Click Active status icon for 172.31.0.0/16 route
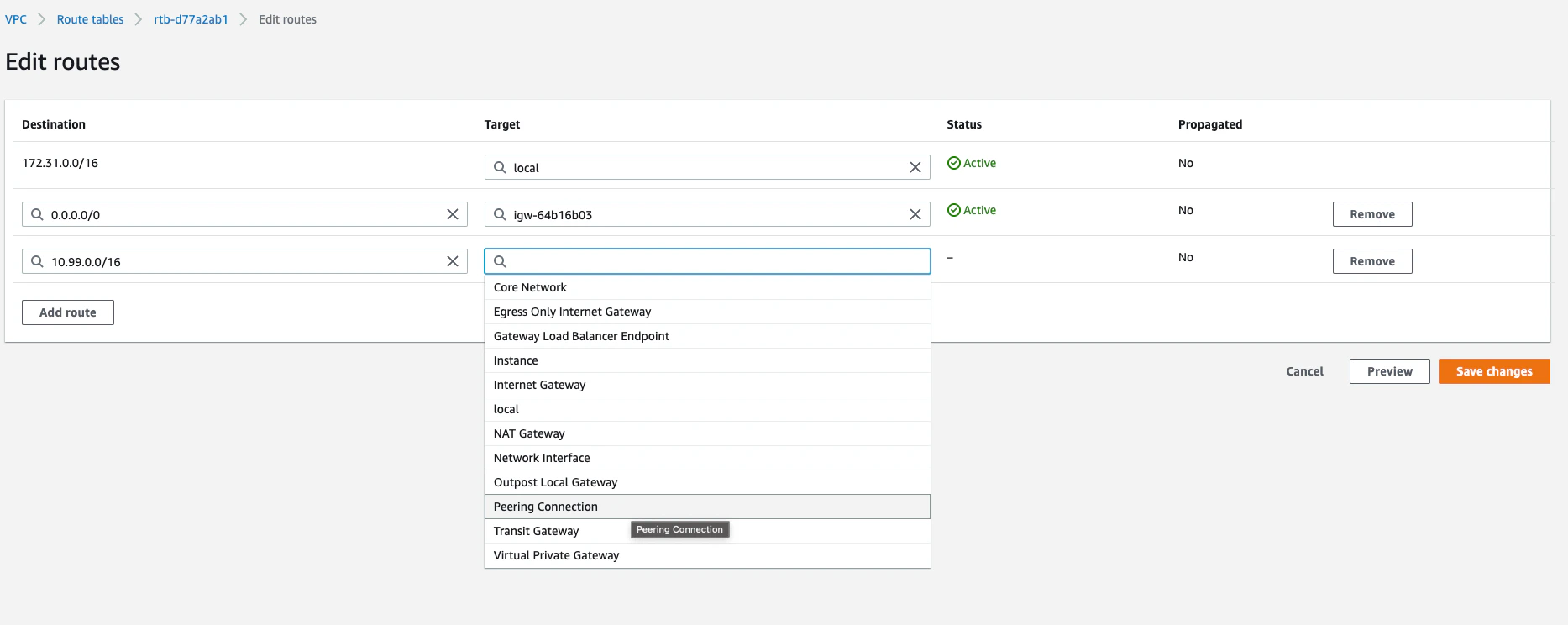The image size is (1568, 625). [954, 163]
